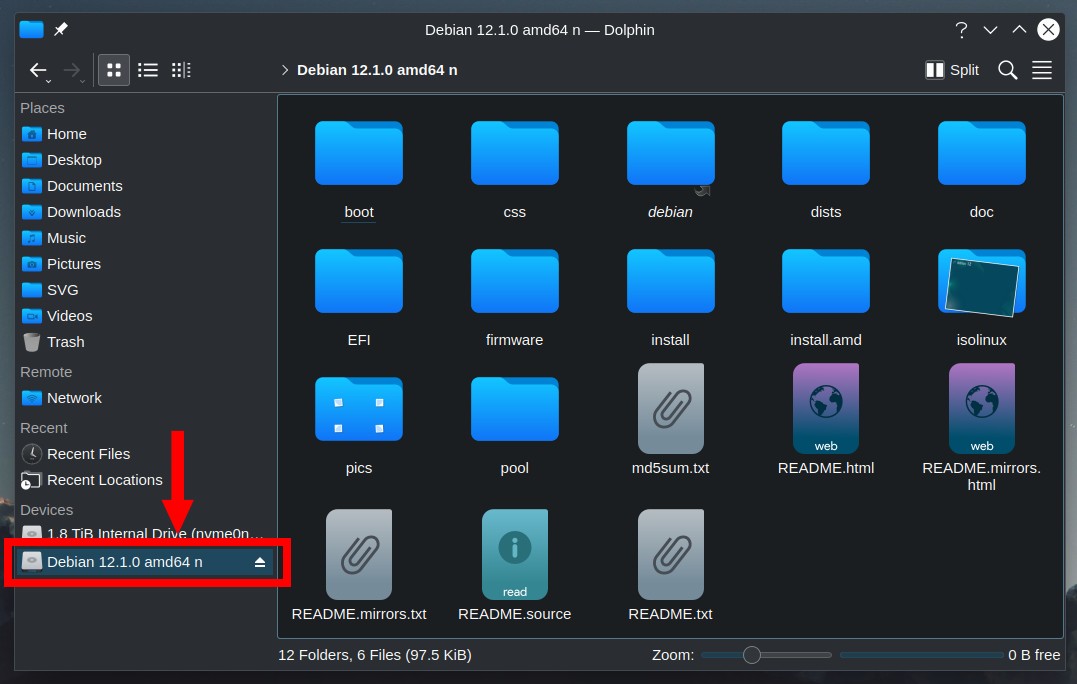Click the forward navigation arrow
Image resolution: width=1077 pixels, height=684 pixels.
point(71,70)
